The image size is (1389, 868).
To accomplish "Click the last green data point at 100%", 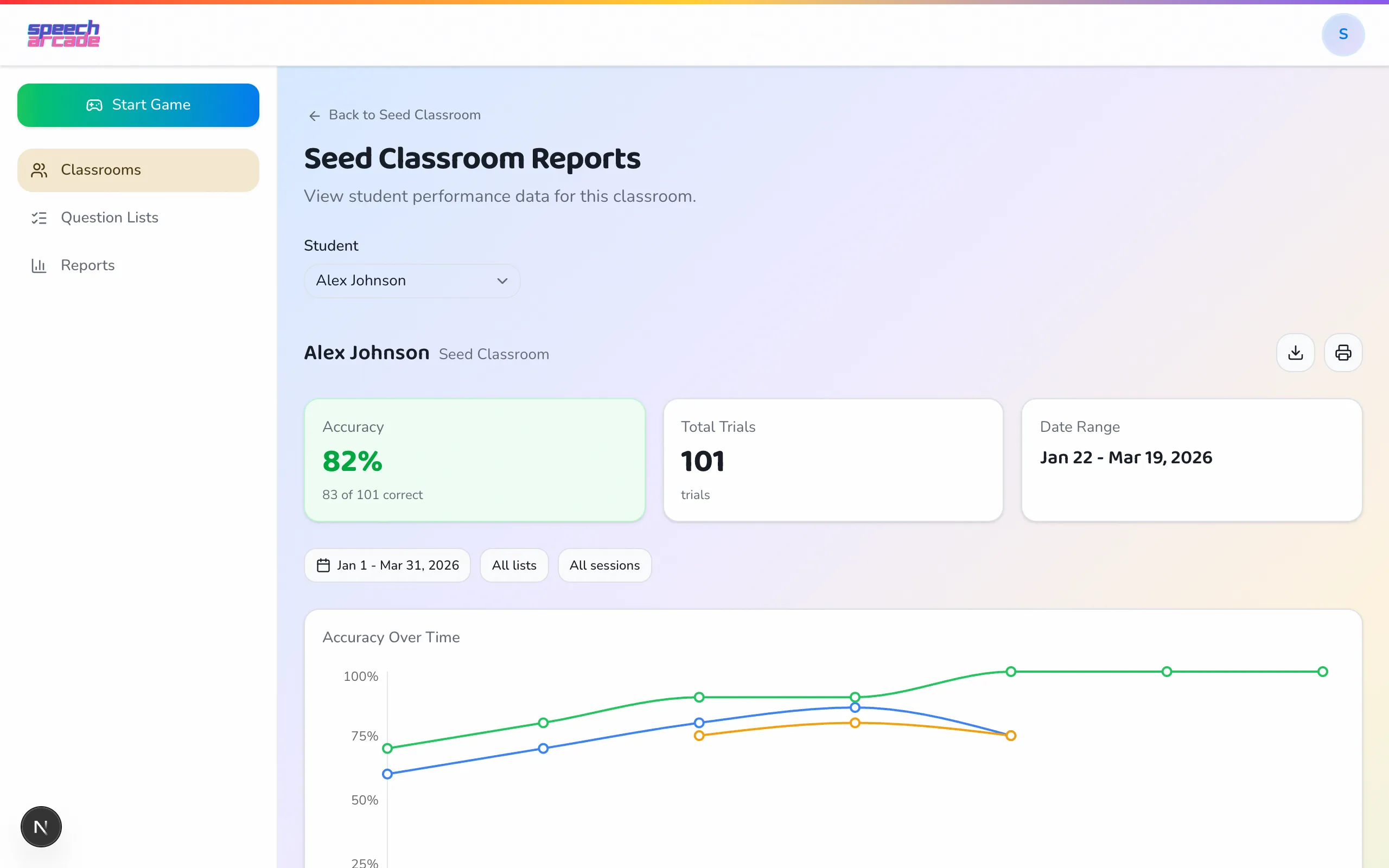I will point(1322,672).
